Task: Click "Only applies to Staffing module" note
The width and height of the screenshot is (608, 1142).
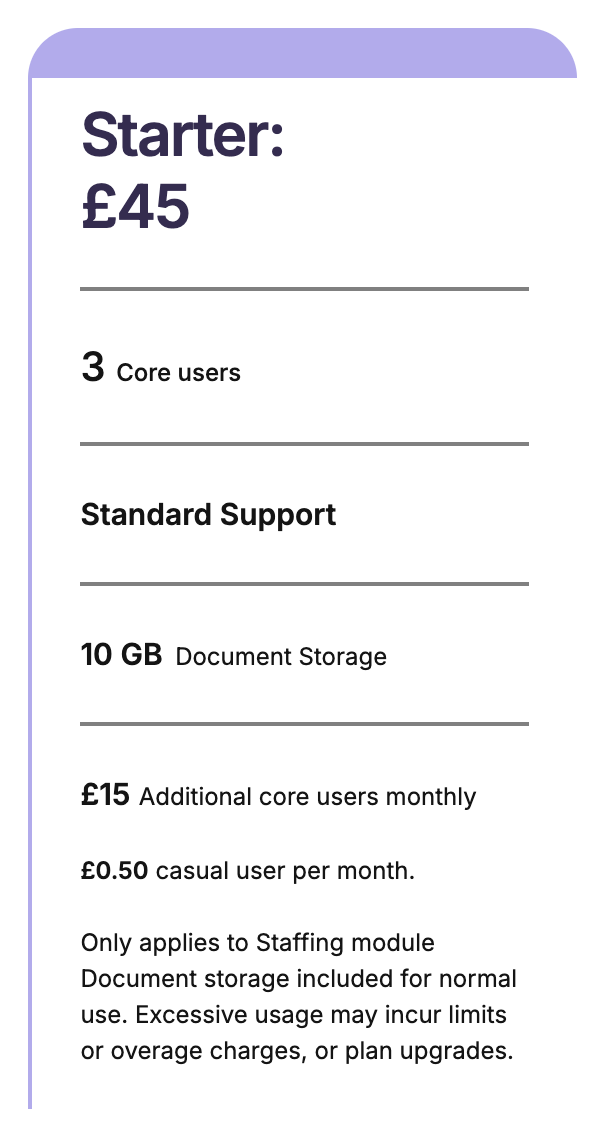Action: tap(258, 943)
